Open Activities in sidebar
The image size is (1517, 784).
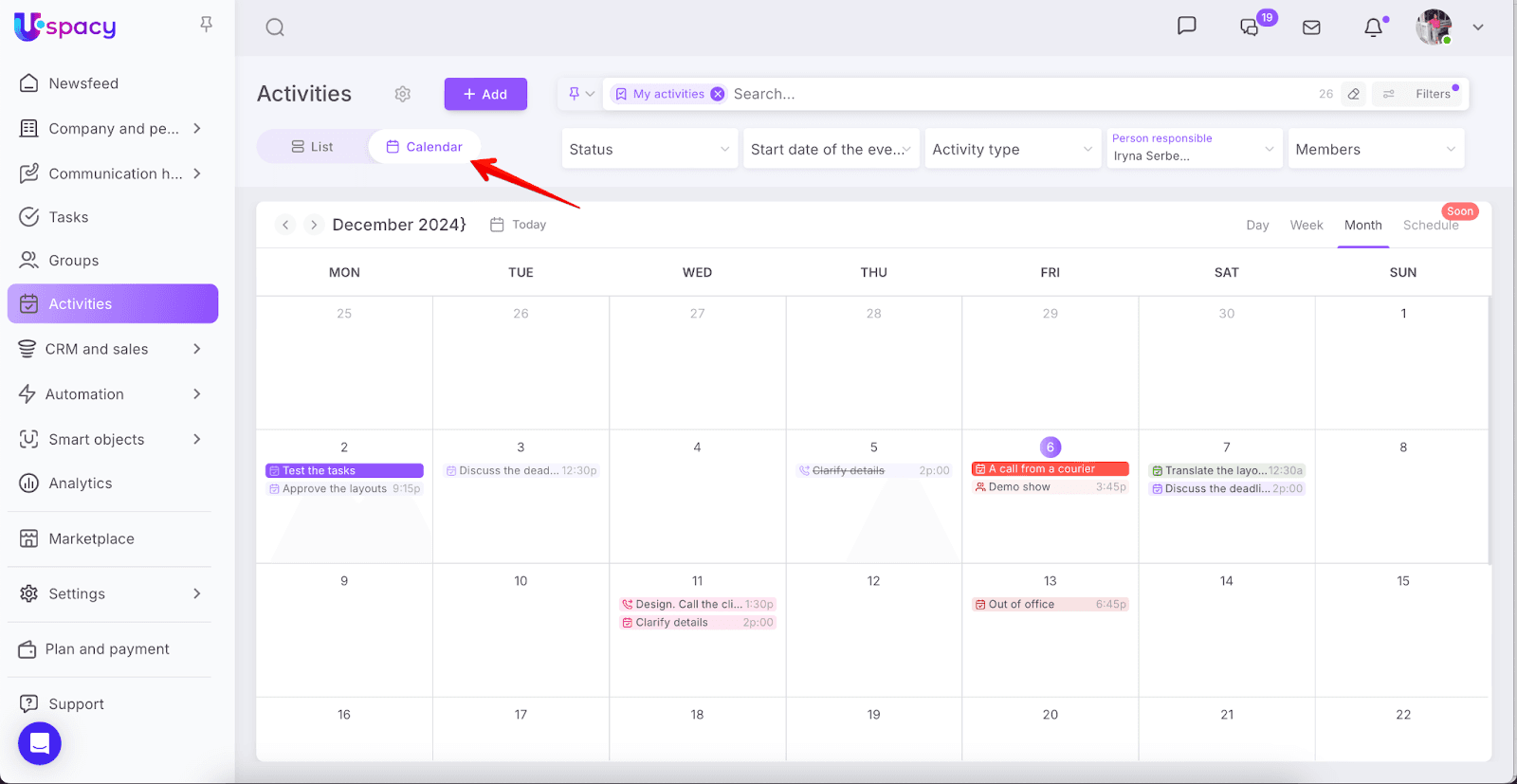click(112, 303)
